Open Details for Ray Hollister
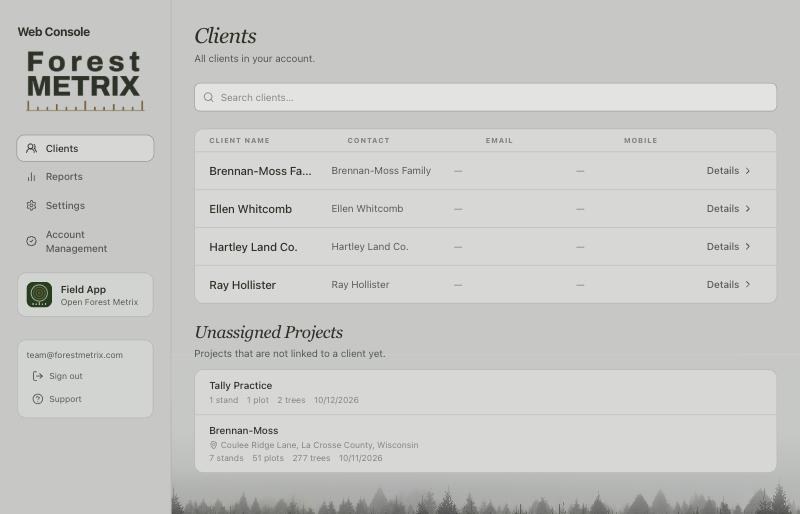Viewport: 800px width, 514px height. tap(728, 284)
